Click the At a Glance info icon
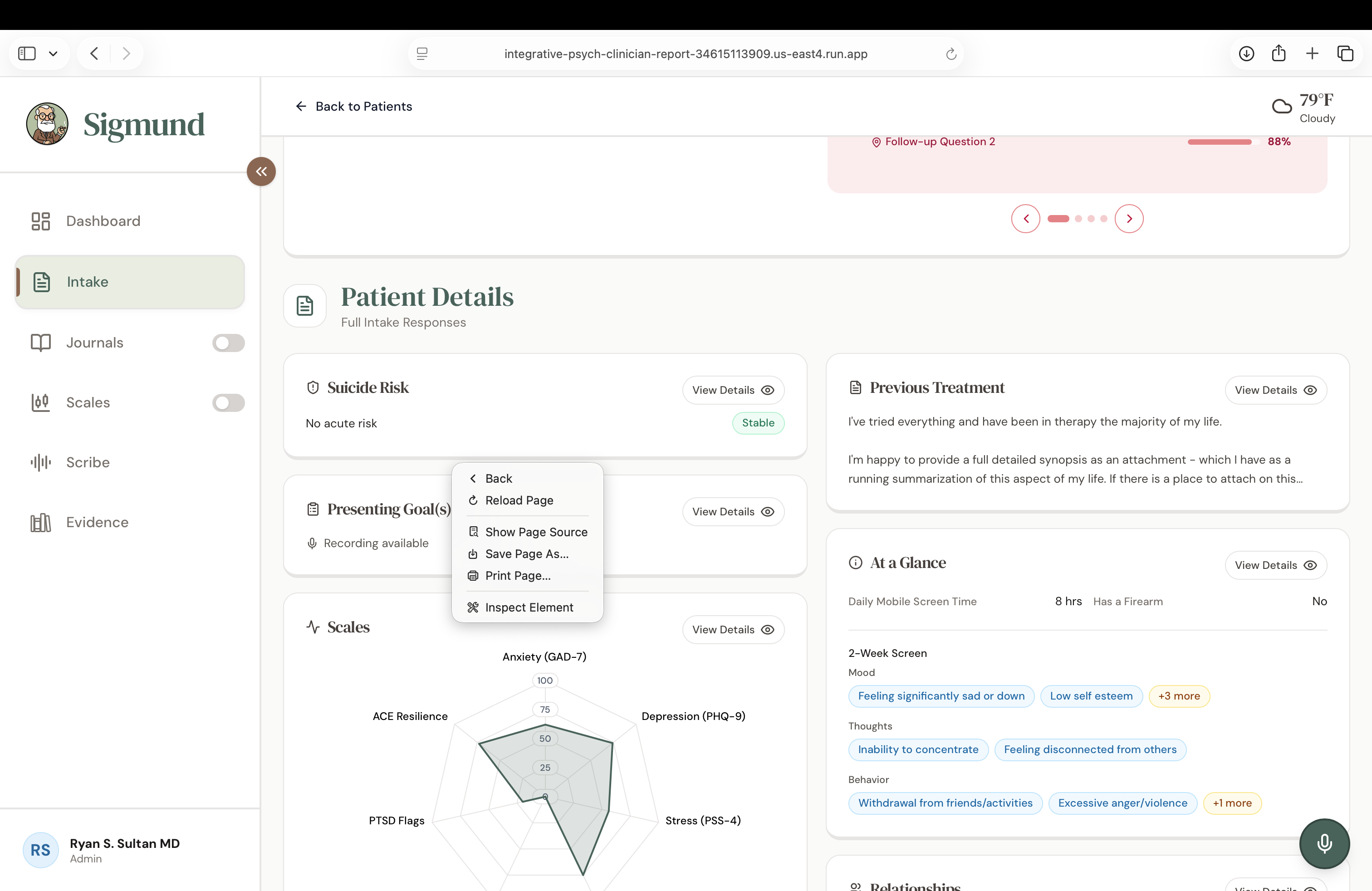1372x891 pixels. point(856,563)
